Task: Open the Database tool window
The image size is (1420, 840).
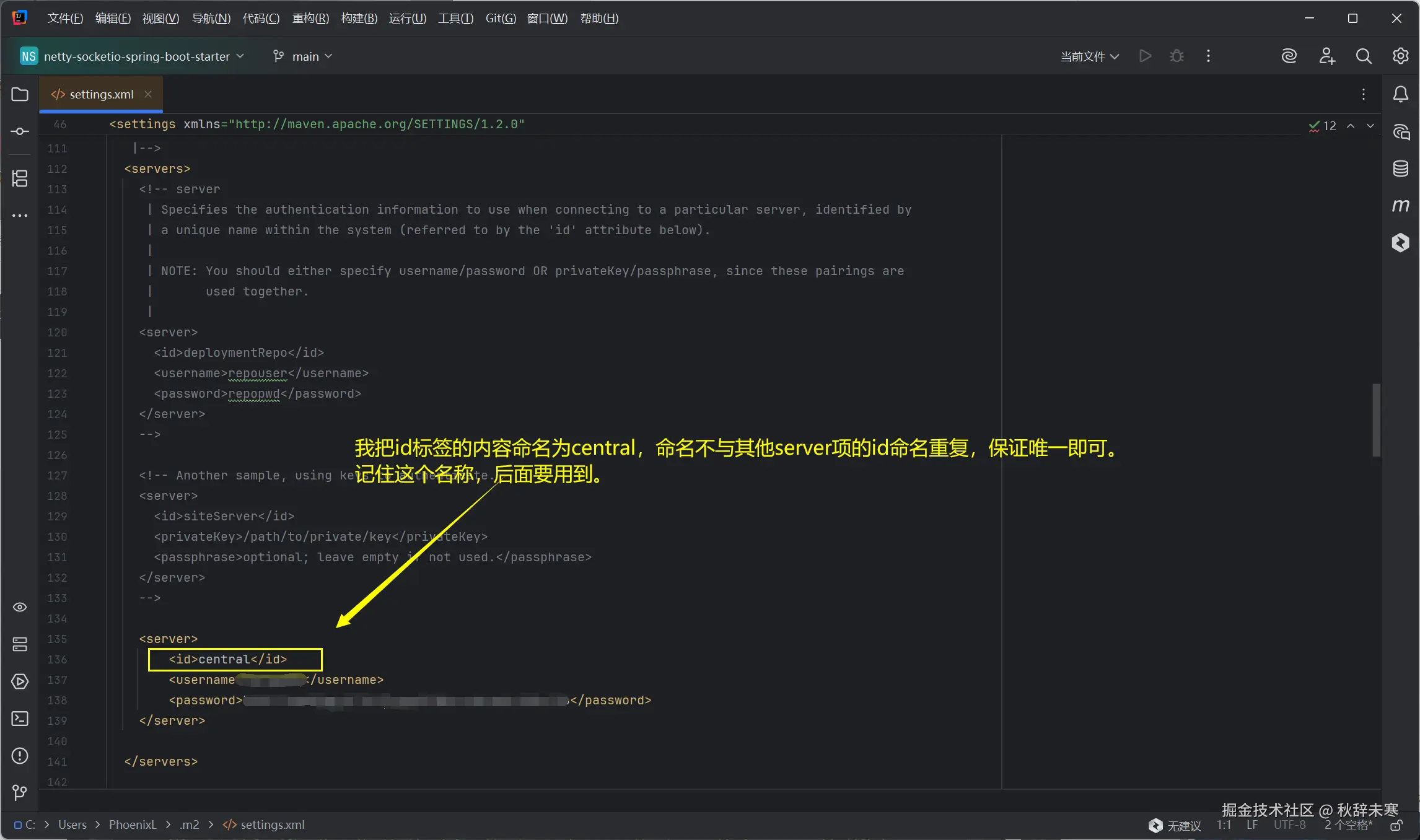Action: 1400,168
